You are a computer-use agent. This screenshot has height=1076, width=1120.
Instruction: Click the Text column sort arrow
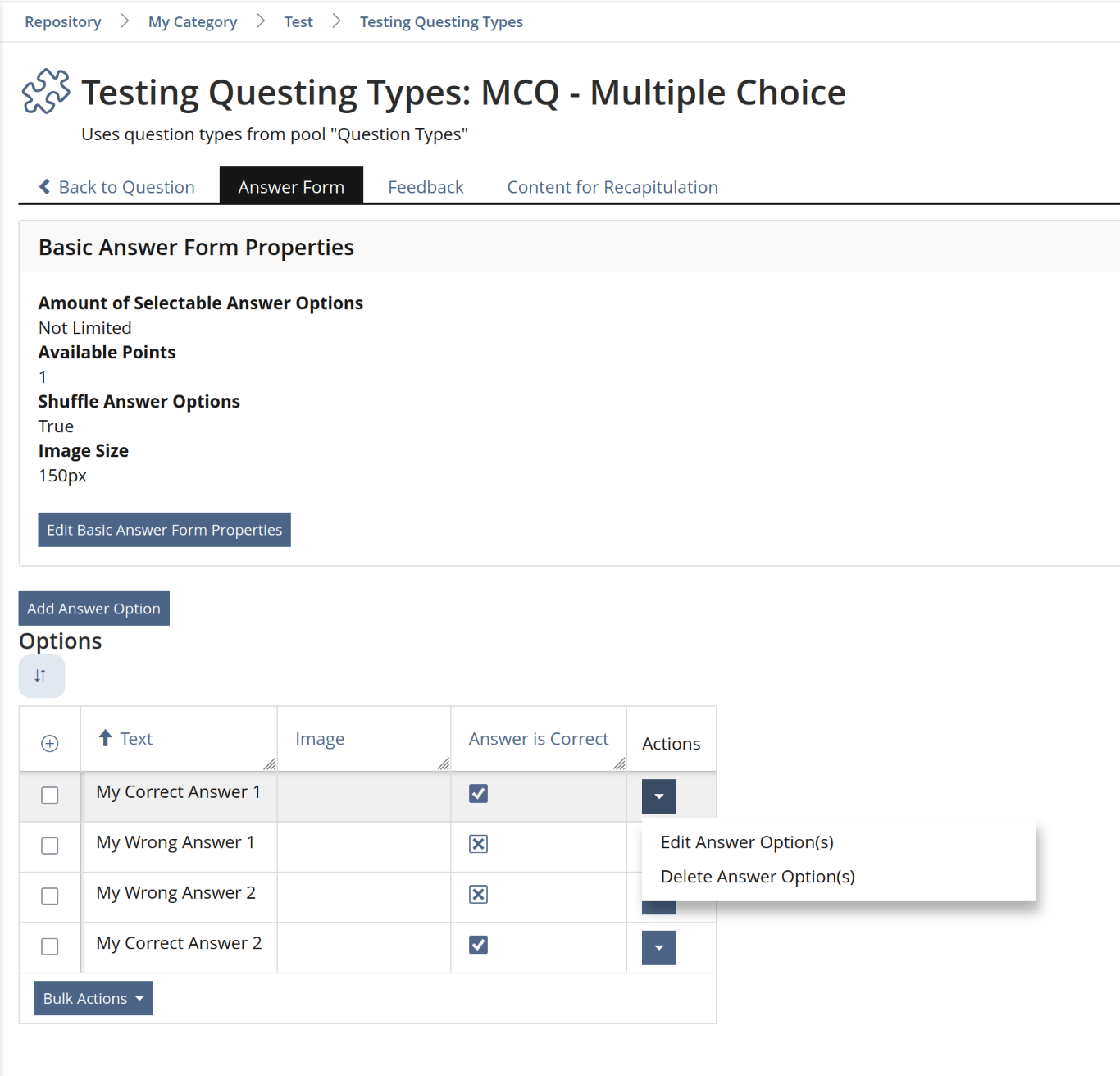[105, 738]
